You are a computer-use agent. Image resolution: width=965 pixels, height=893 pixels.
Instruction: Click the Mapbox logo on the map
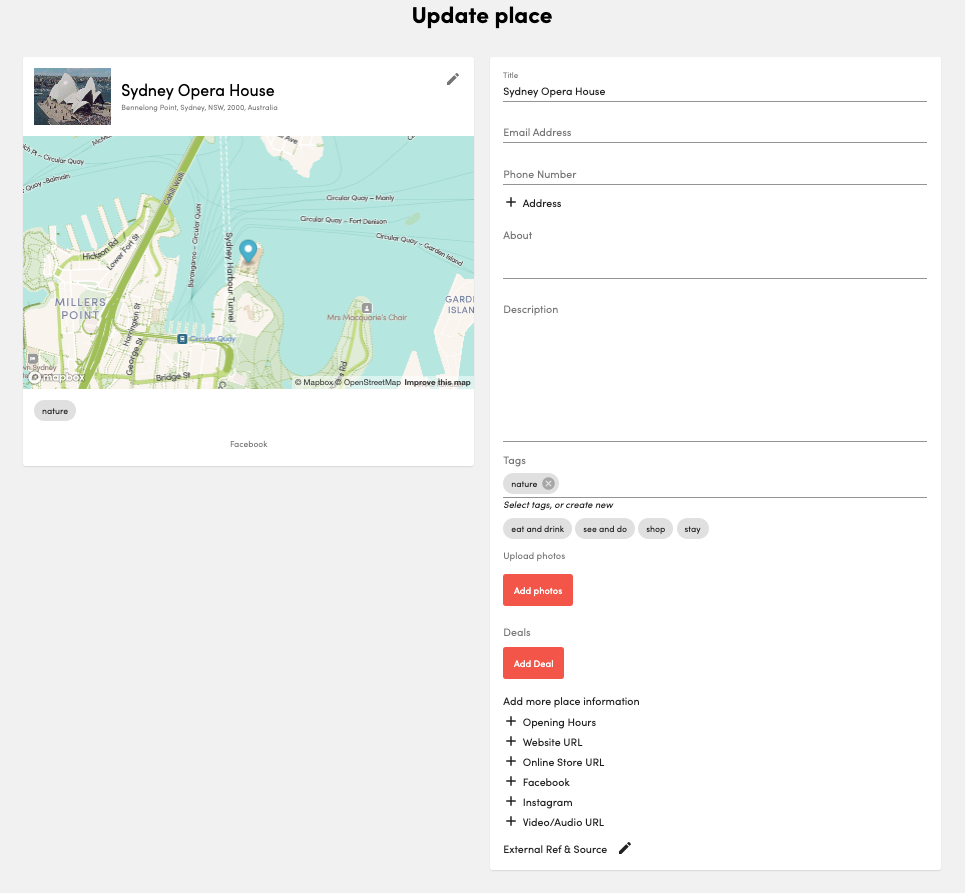pyautogui.click(x=57, y=377)
